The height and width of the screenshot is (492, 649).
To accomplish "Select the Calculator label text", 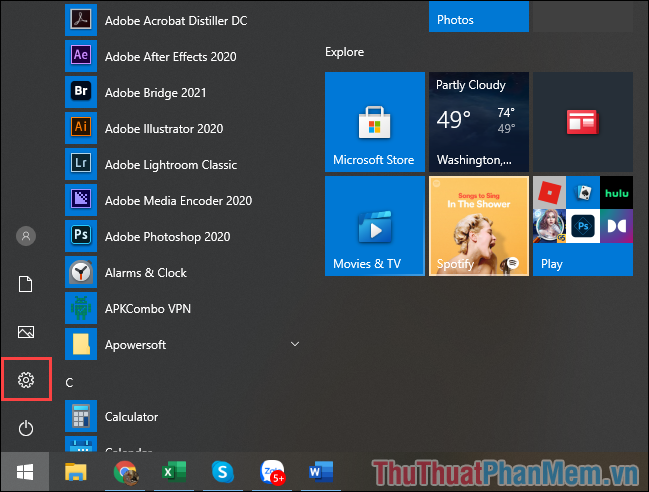I will click(x=131, y=417).
